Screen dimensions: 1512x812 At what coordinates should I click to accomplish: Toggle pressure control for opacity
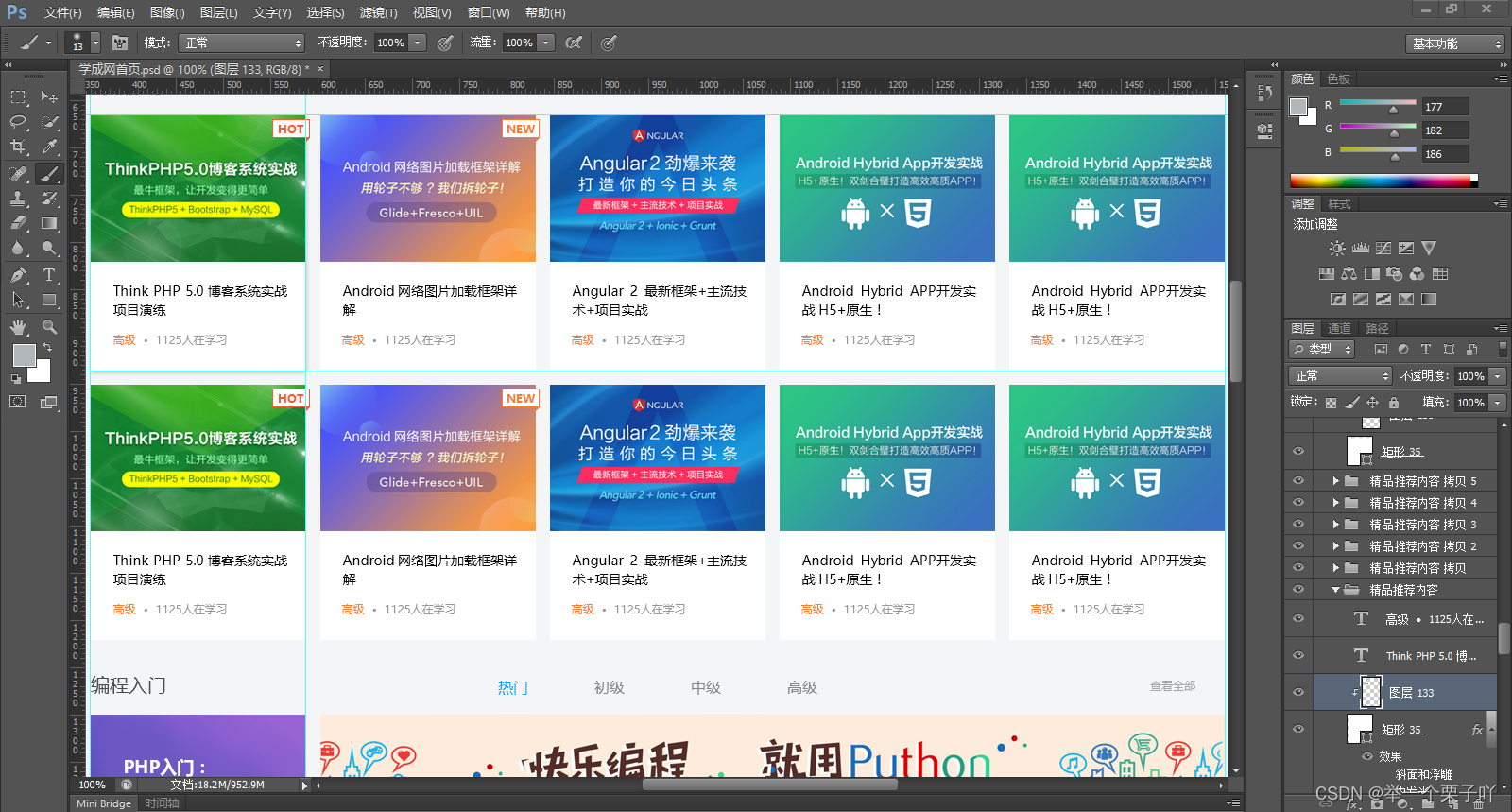click(445, 43)
